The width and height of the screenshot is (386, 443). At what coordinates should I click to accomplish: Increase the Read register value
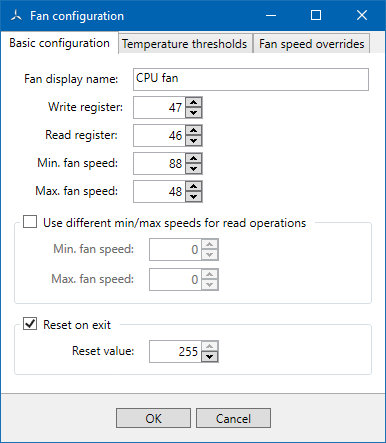[194, 130]
